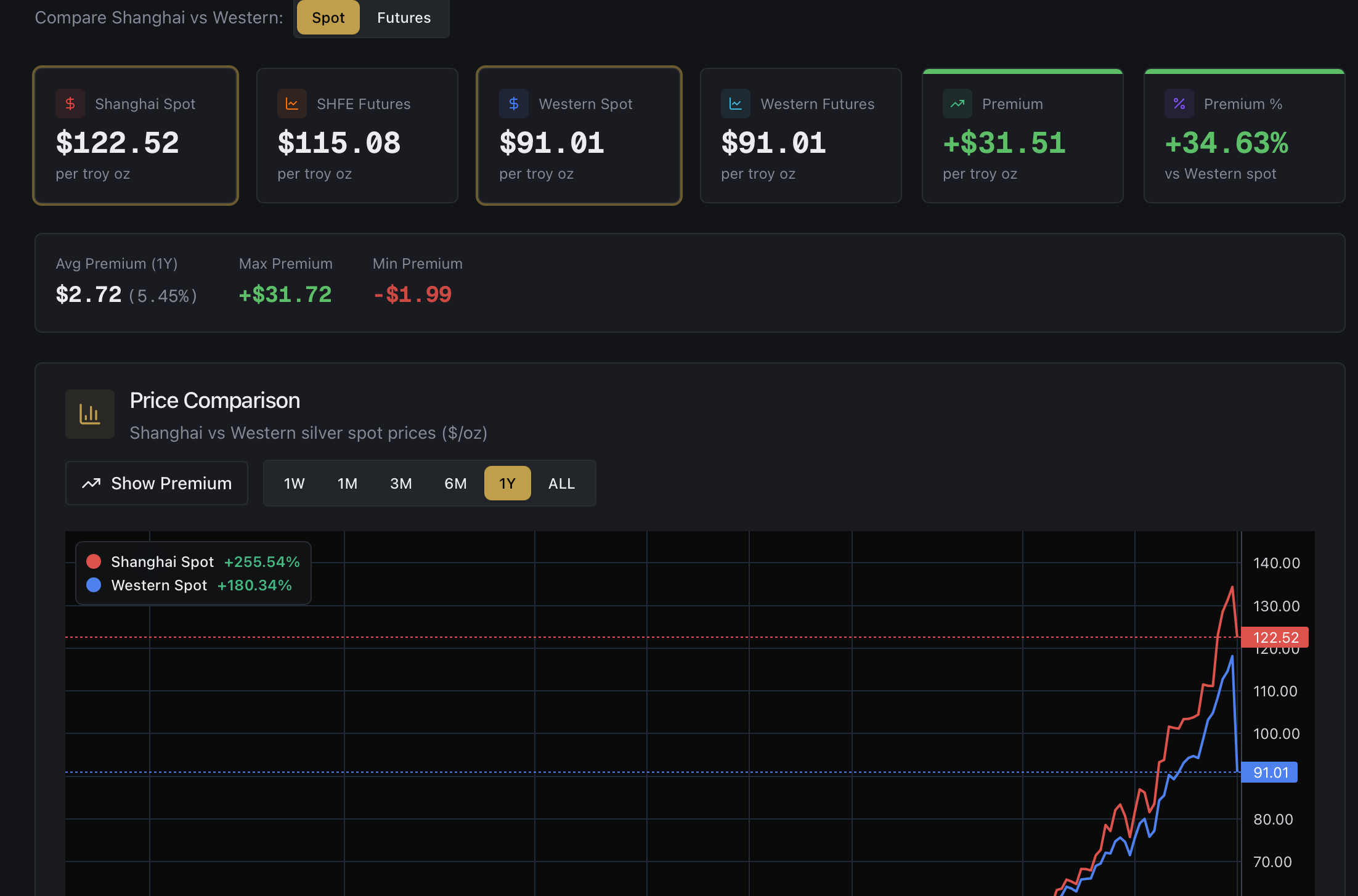Choose the ALL time range
Image resolution: width=1358 pixels, height=896 pixels.
coord(561,484)
